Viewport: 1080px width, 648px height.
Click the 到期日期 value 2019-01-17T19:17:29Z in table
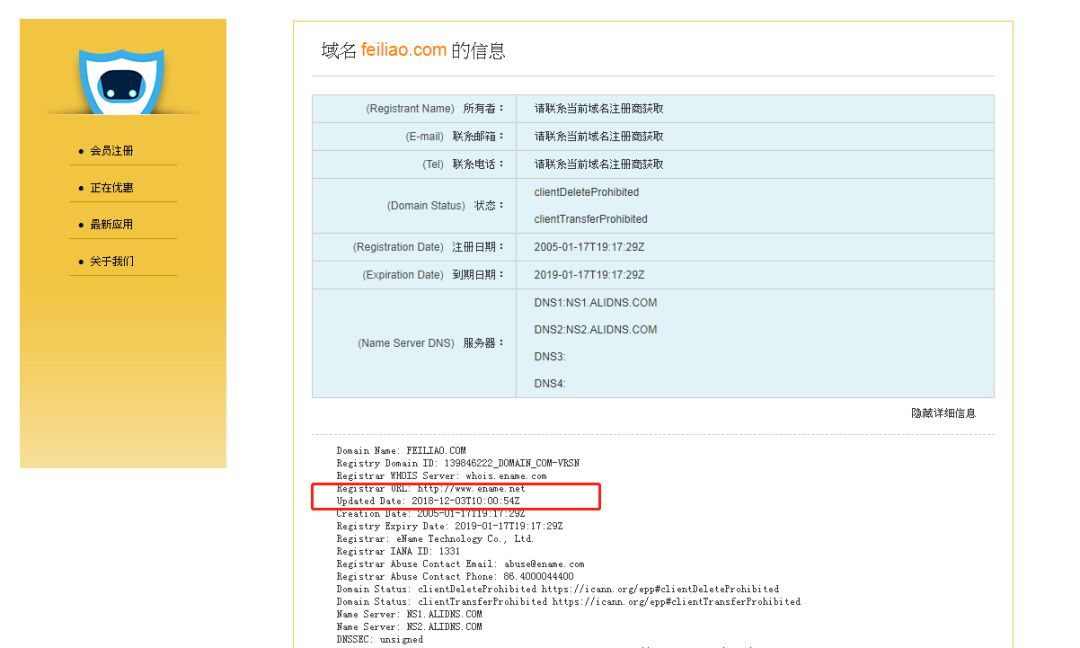click(x=589, y=275)
